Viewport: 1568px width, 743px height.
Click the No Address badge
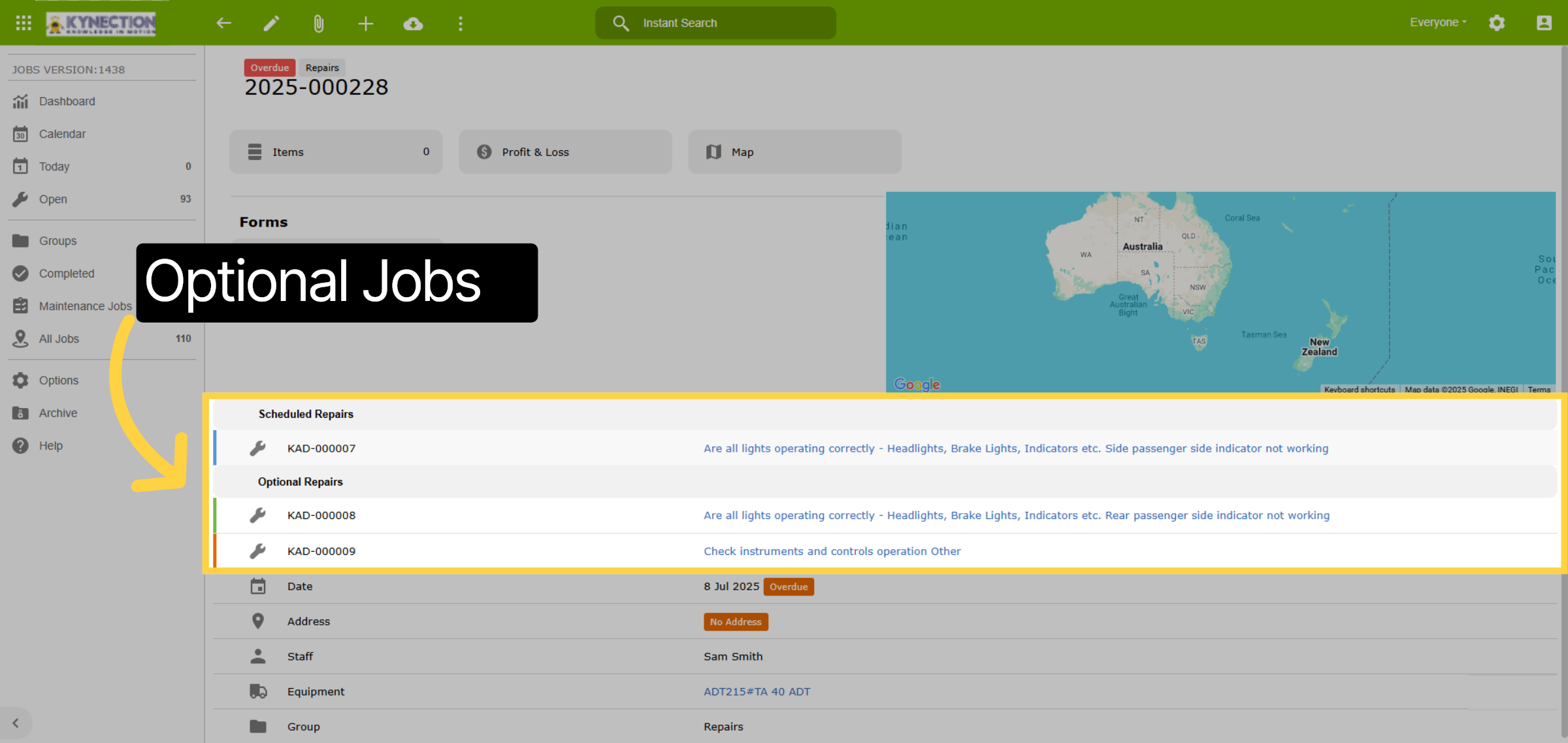point(736,622)
